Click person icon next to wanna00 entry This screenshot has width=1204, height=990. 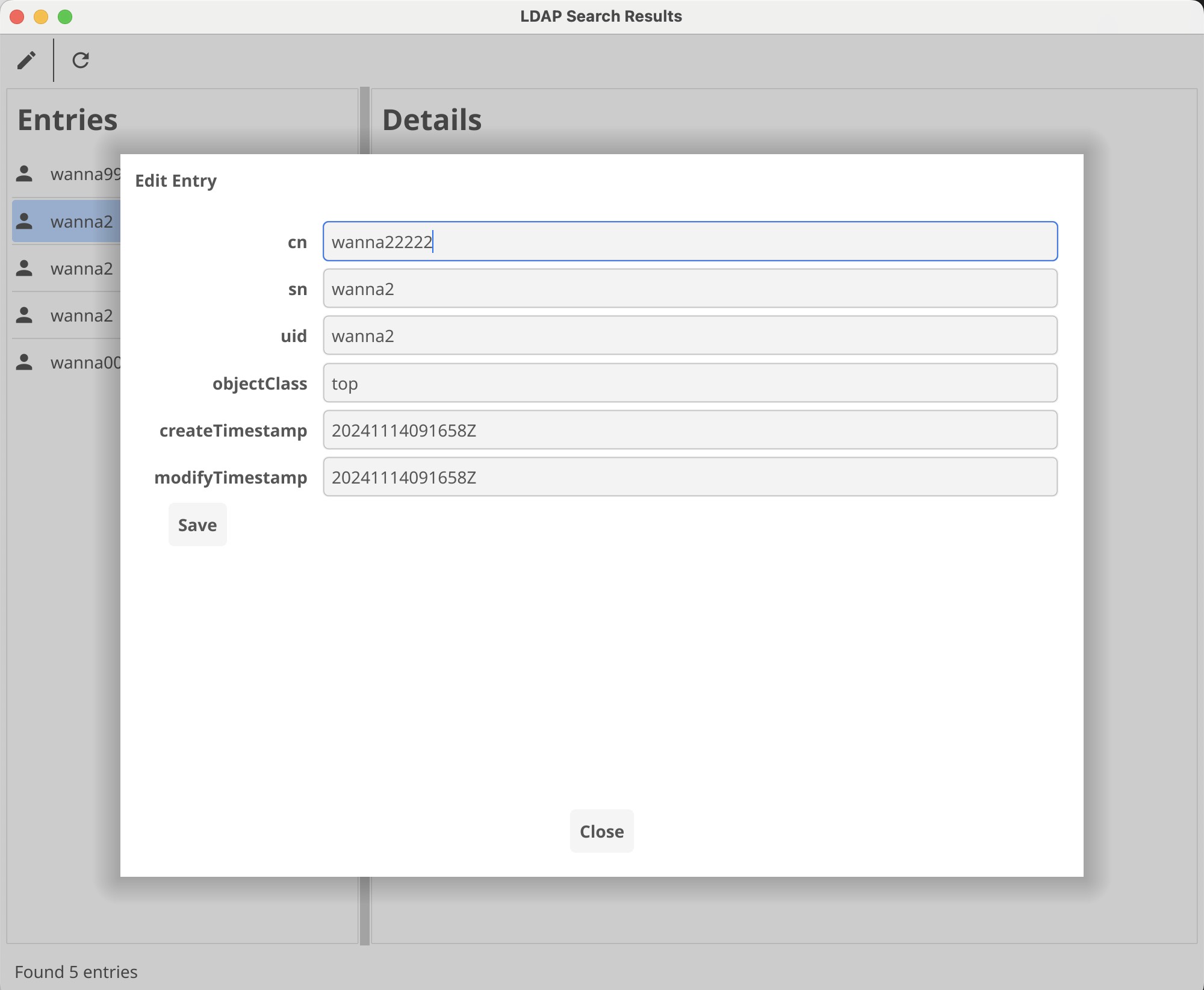[24, 363]
